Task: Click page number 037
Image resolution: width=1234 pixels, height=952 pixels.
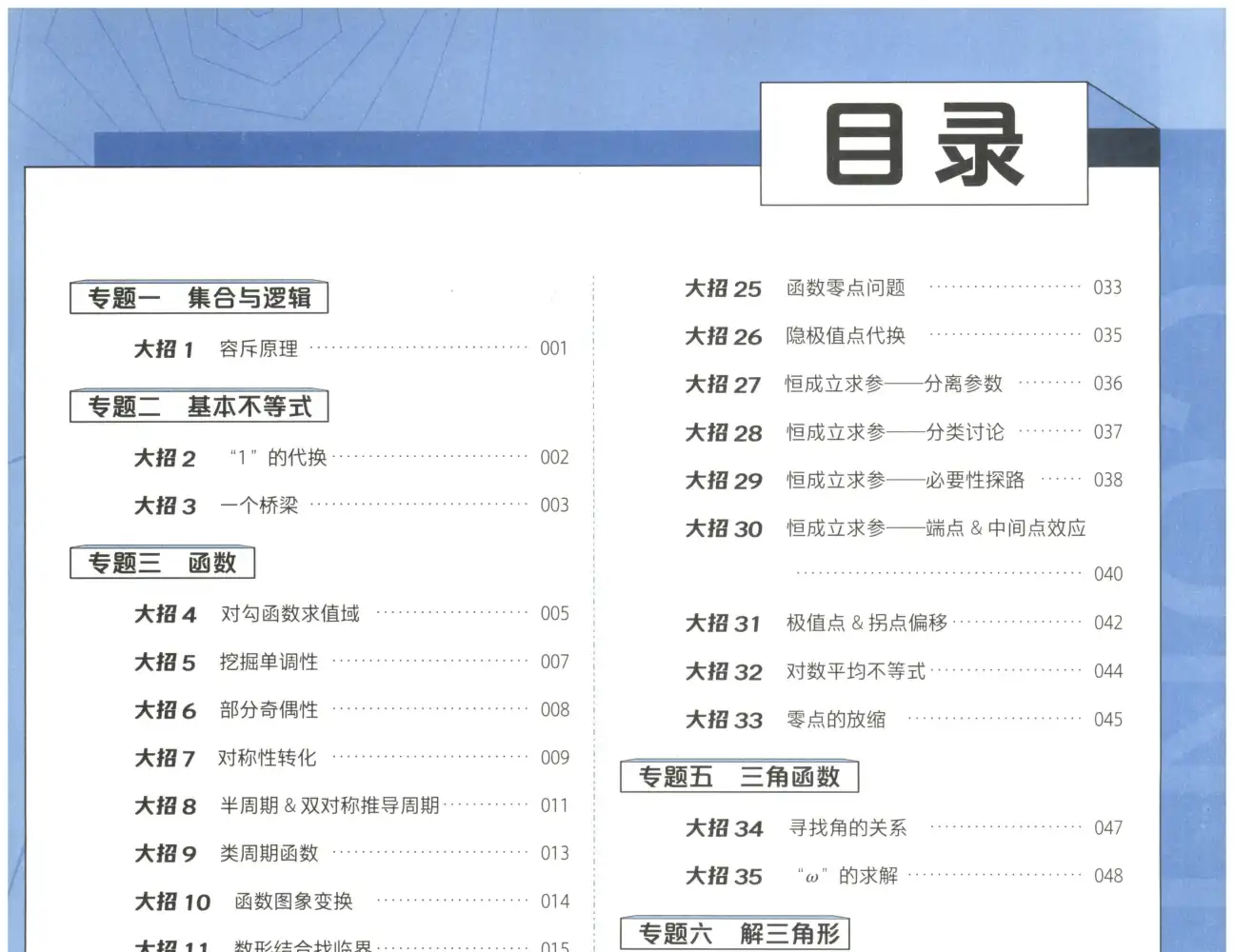Action: coord(1108,431)
